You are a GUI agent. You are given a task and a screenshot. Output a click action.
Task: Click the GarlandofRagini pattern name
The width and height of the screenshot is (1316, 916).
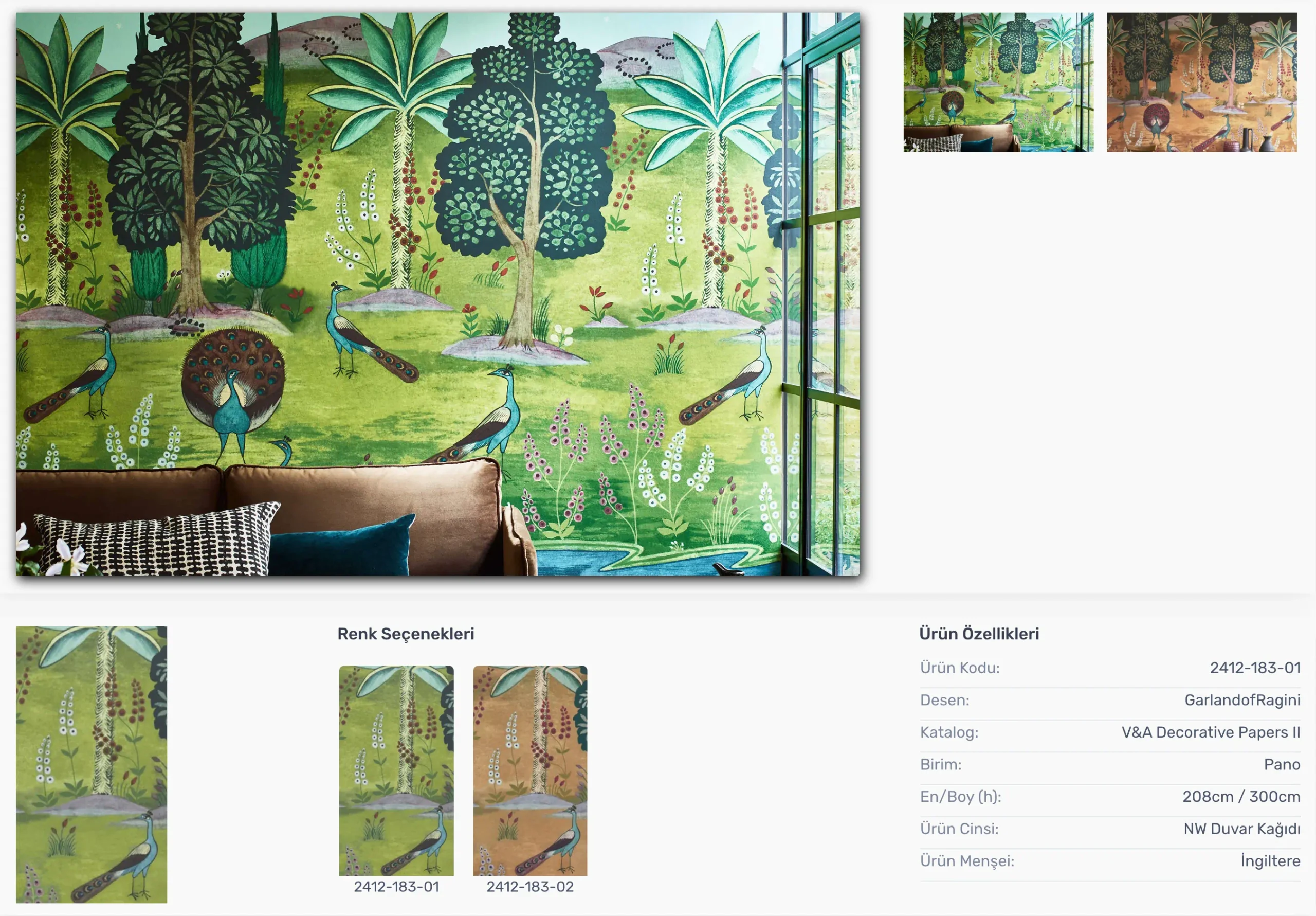[1242, 701]
